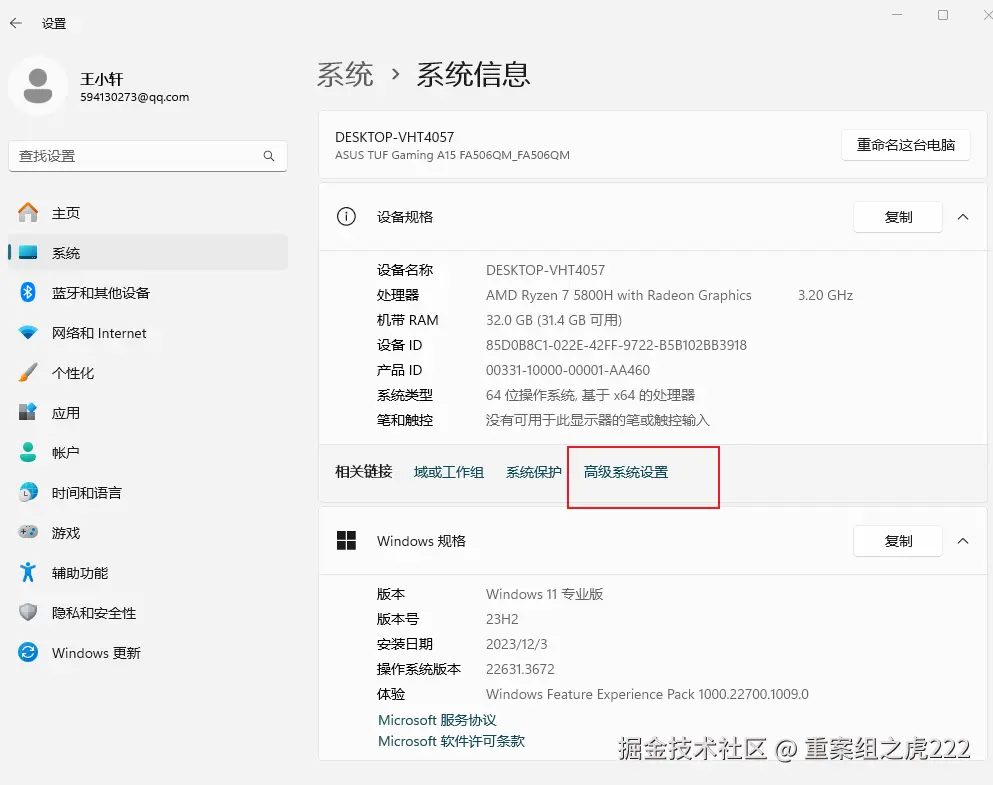Open 主页 in the sidebar
The width and height of the screenshot is (993, 785).
[148, 213]
